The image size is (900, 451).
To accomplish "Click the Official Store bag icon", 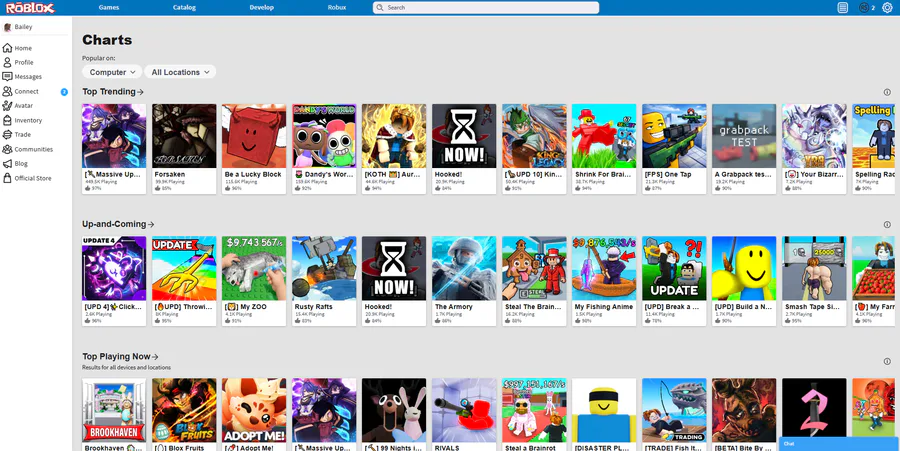I will coord(7,178).
